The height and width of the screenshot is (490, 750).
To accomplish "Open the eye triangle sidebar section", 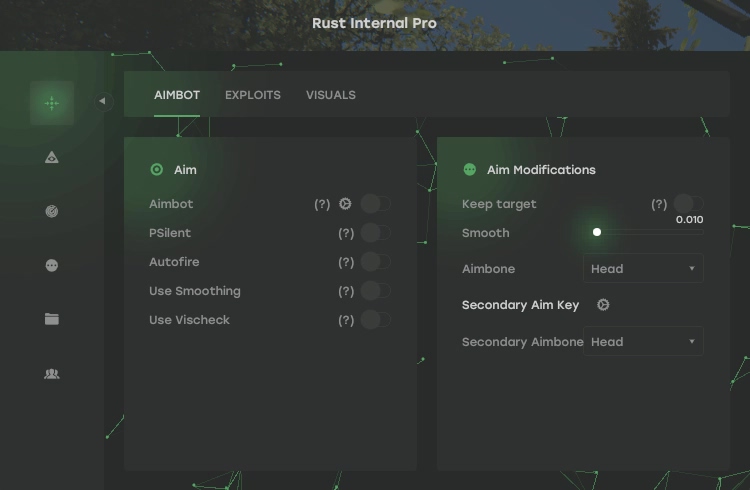I will click(x=52, y=157).
